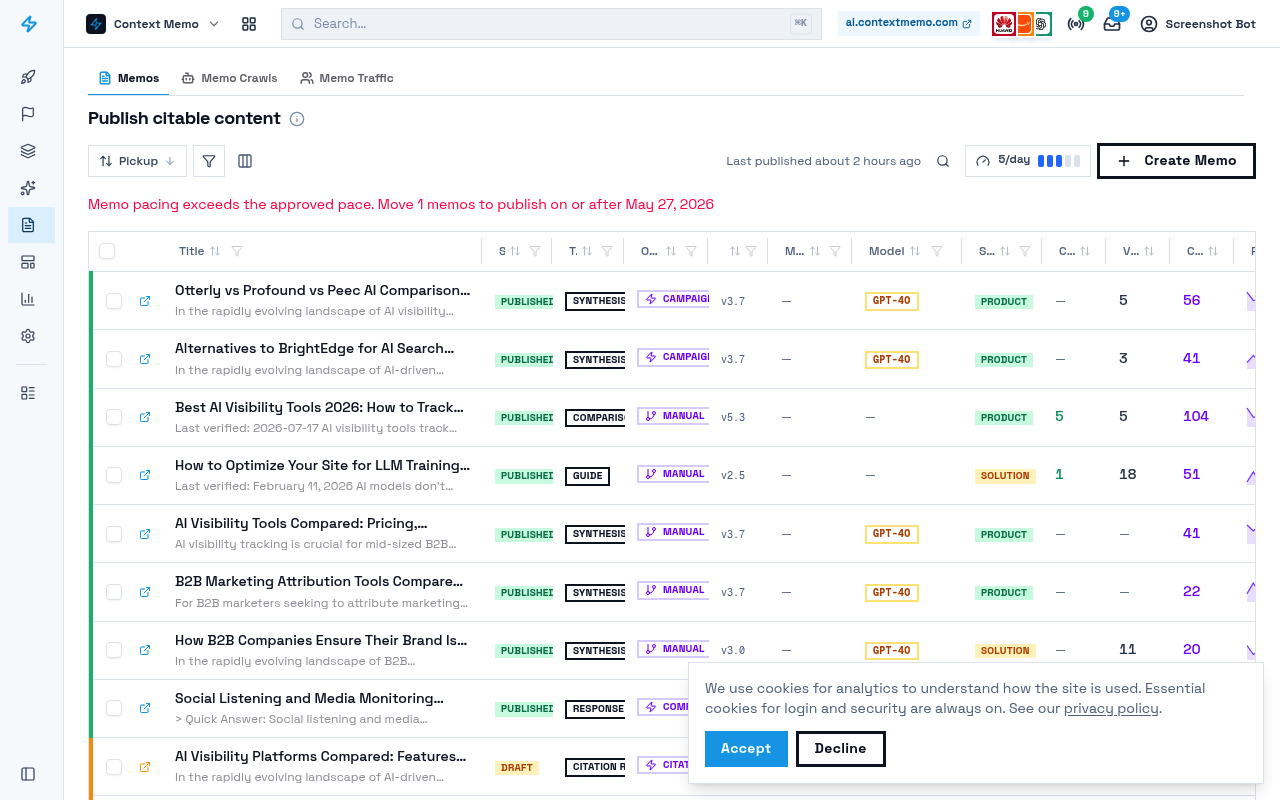This screenshot has height=800, width=1280.
Task: Click the Search input field
Action: [551, 24]
